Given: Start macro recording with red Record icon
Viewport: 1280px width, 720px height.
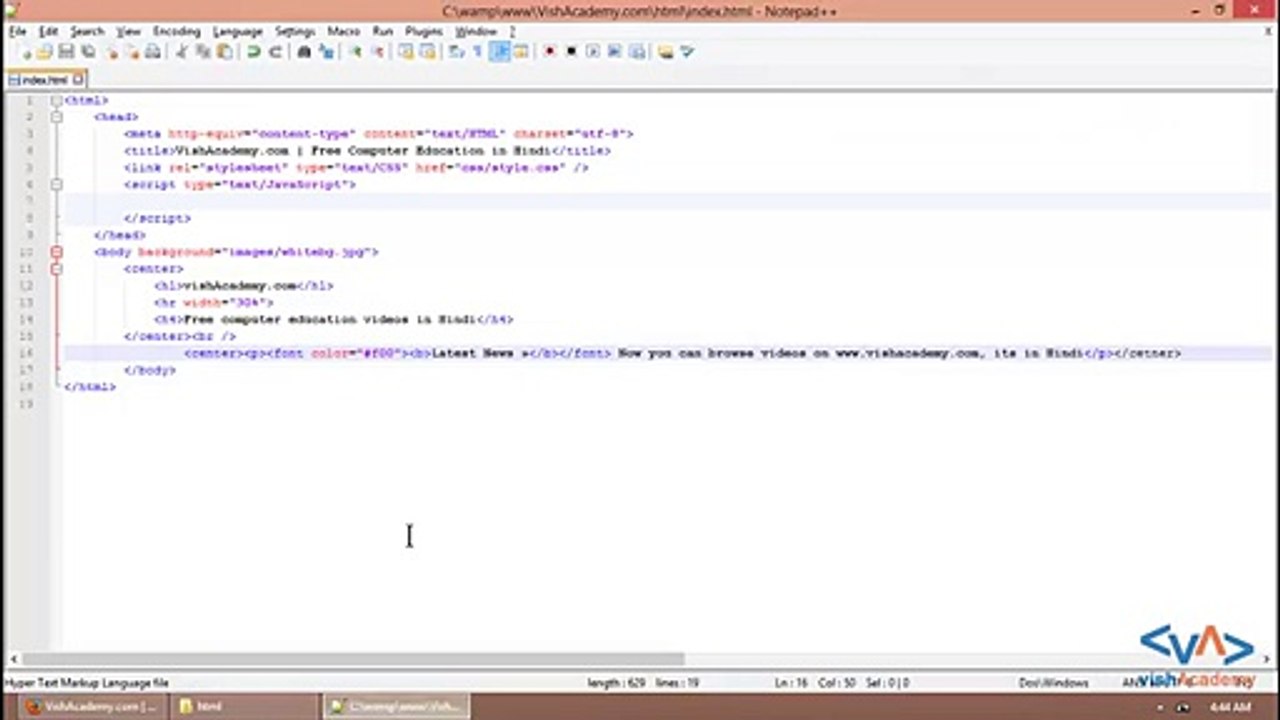Looking at the screenshot, I should (549, 51).
